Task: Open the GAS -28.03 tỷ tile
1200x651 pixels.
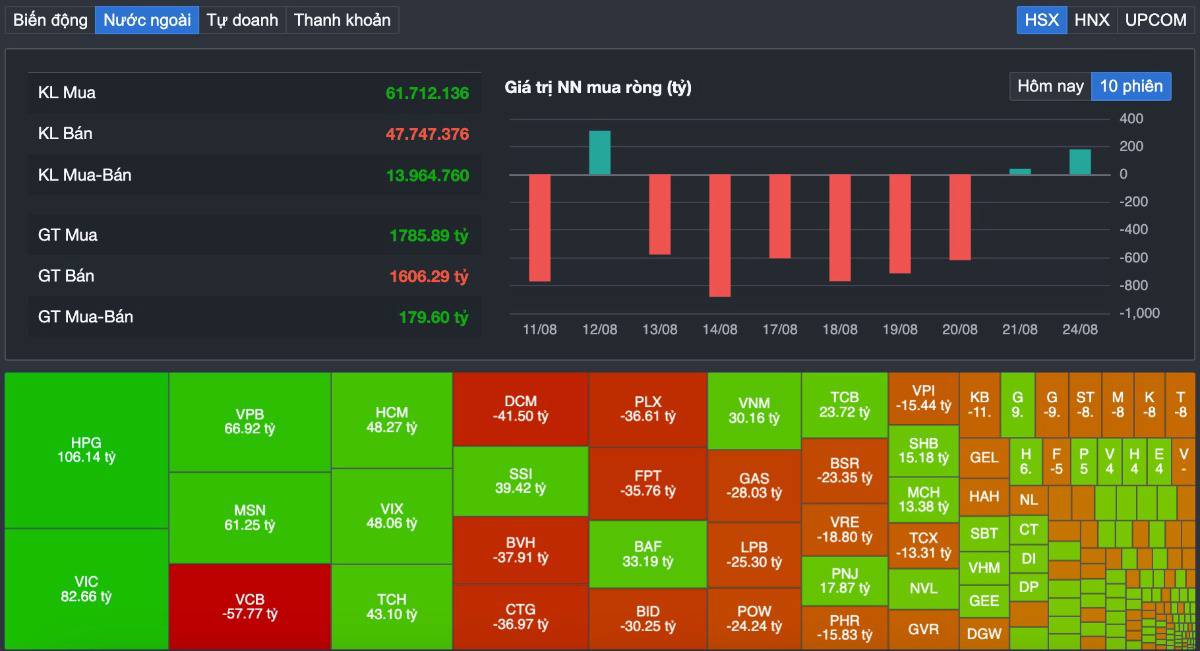Action: pyautogui.click(x=755, y=486)
